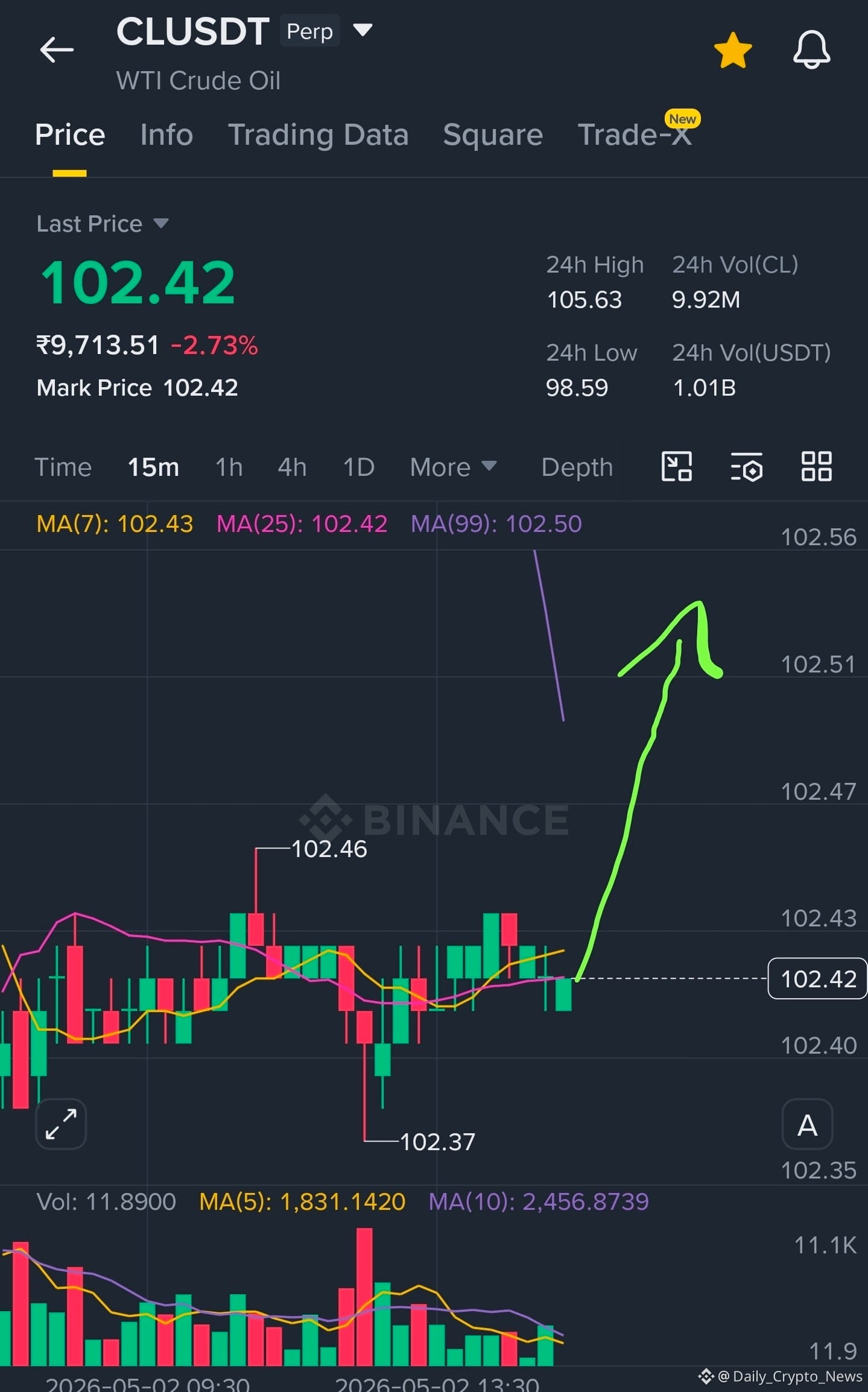Open the Square tab
Viewport: 868px width, 1392px height.
493,134
